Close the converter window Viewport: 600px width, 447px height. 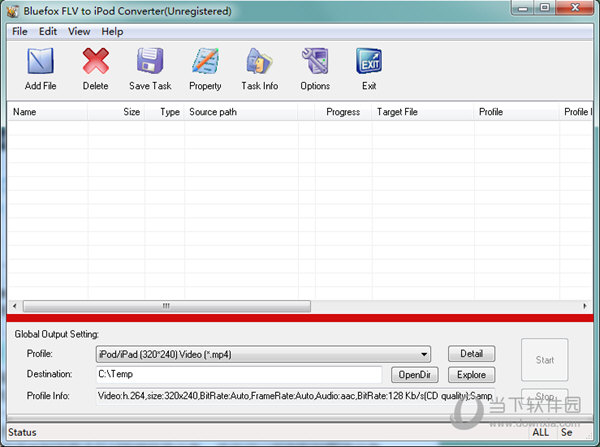pos(575,7)
